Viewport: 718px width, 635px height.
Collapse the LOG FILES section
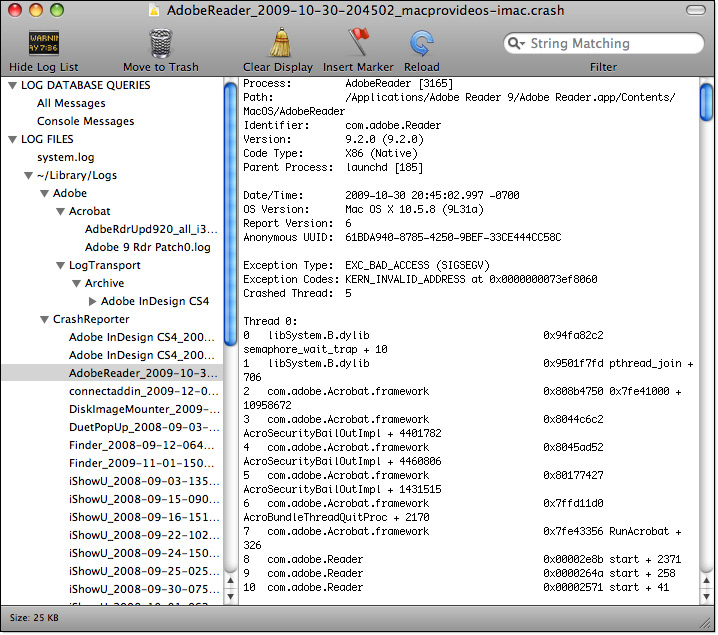tap(12, 140)
